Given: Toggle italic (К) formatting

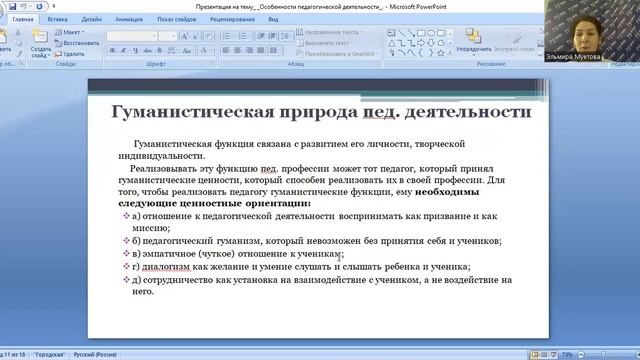Looking at the screenshot, I should pos(124,51).
